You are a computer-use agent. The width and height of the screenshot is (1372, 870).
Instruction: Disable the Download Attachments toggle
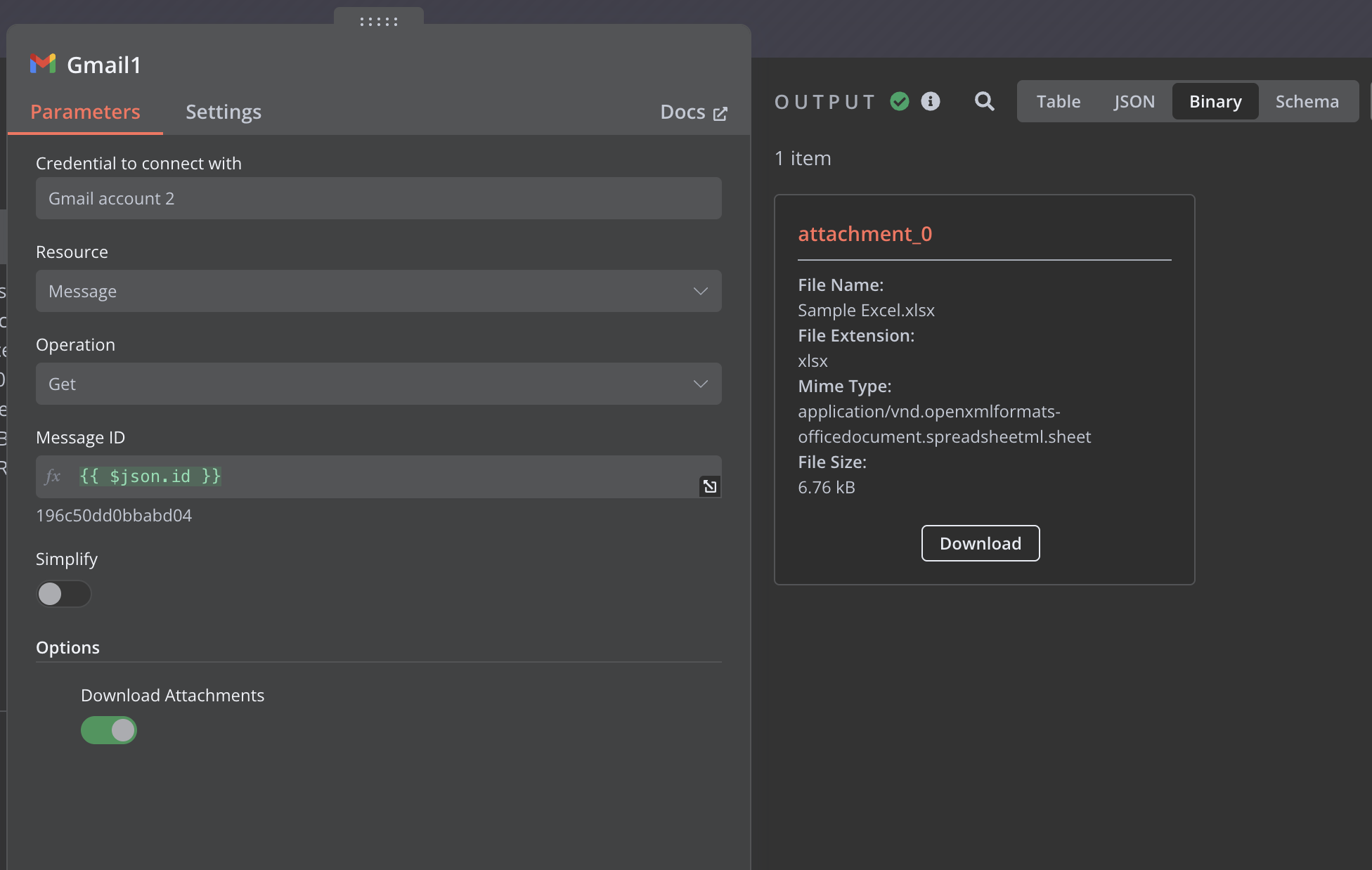point(108,730)
